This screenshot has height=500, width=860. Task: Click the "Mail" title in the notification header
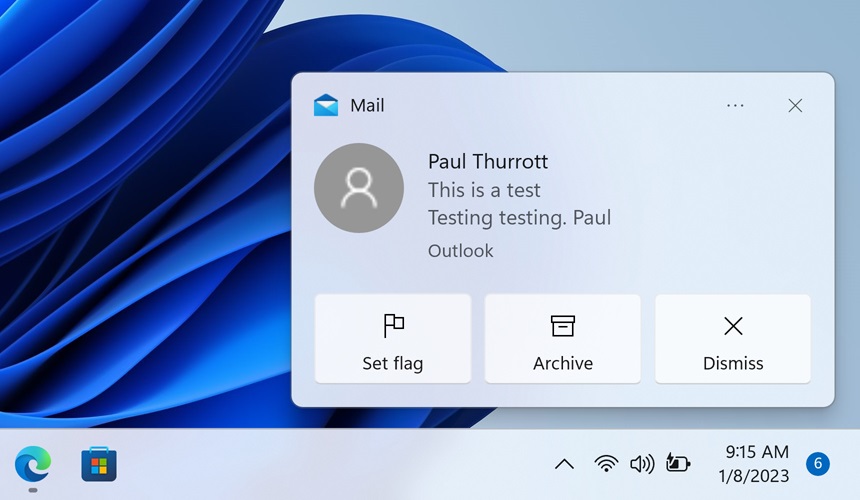point(367,105)
